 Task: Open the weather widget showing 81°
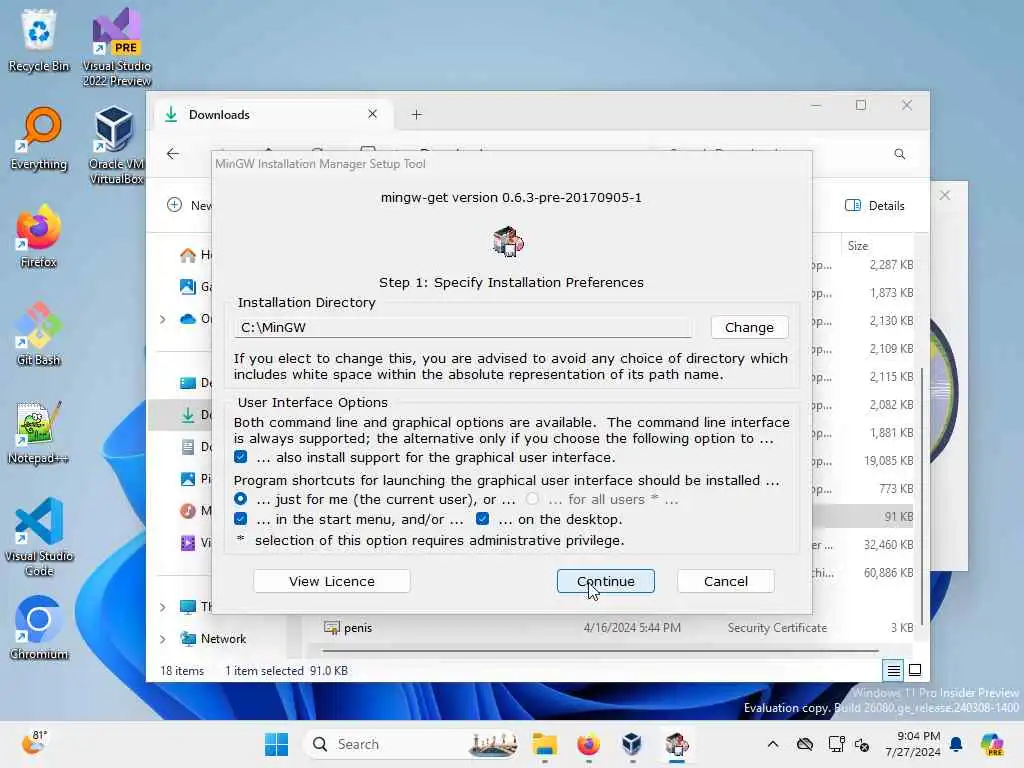pos(34,743)
